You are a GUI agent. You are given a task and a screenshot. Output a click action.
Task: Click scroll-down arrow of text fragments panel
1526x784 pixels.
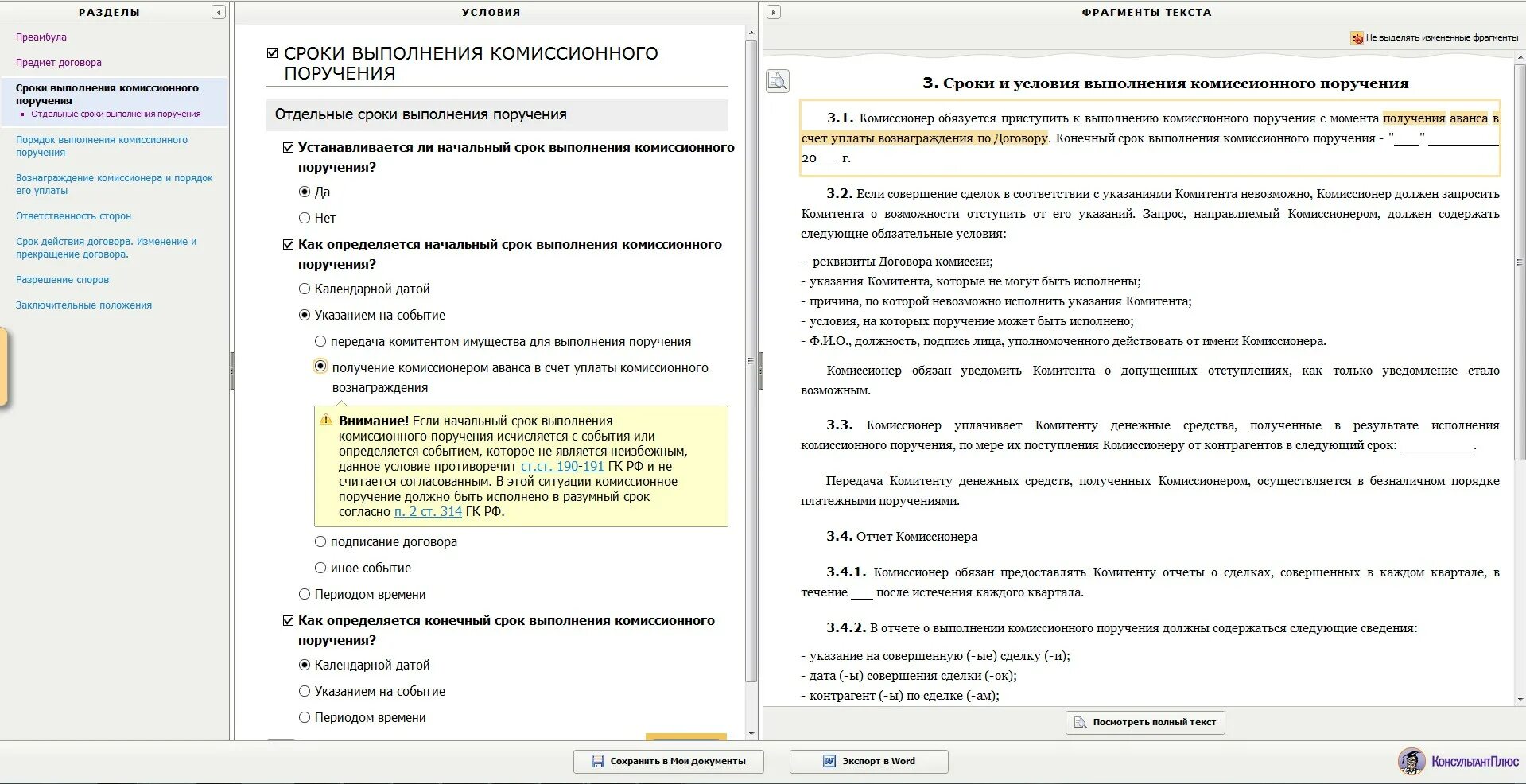point(1520,700)
